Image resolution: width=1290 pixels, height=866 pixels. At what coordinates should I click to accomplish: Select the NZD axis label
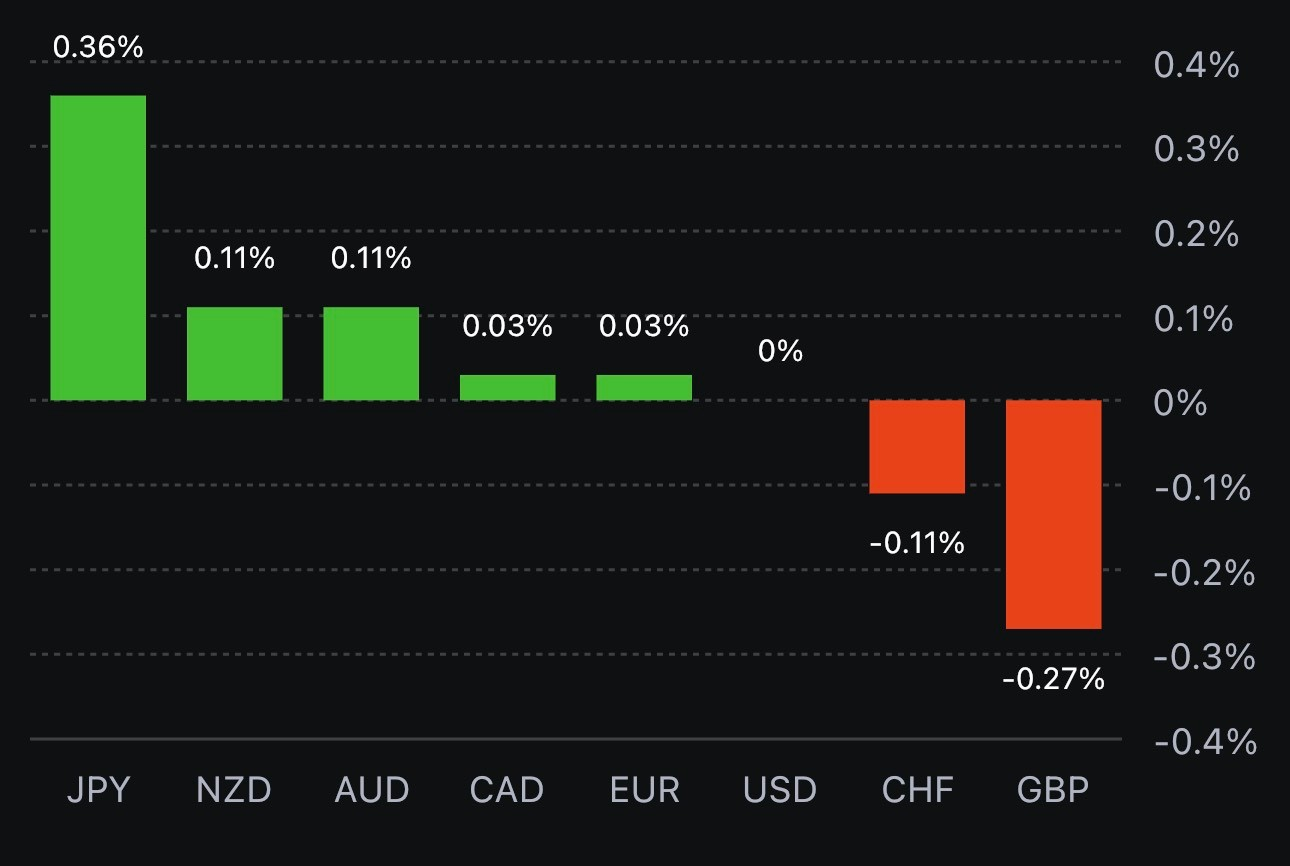click(234, 790)
